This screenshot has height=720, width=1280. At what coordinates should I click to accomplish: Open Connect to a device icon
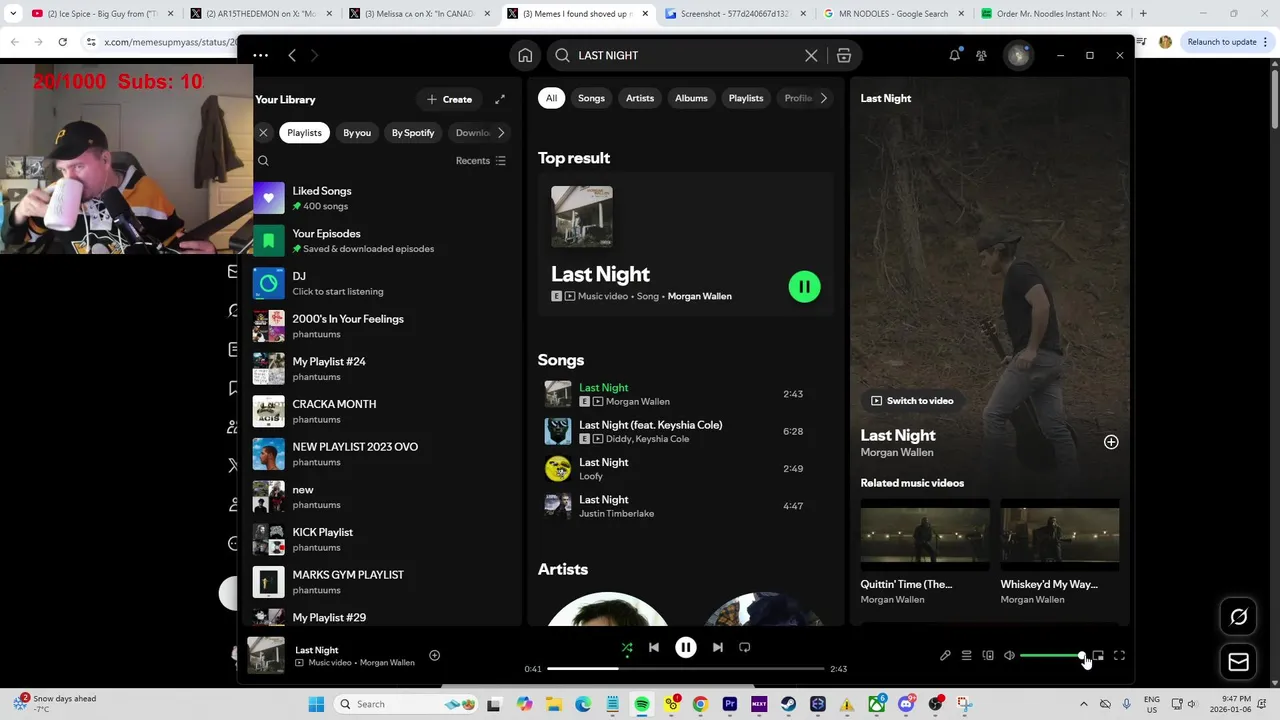coord(988,656)
